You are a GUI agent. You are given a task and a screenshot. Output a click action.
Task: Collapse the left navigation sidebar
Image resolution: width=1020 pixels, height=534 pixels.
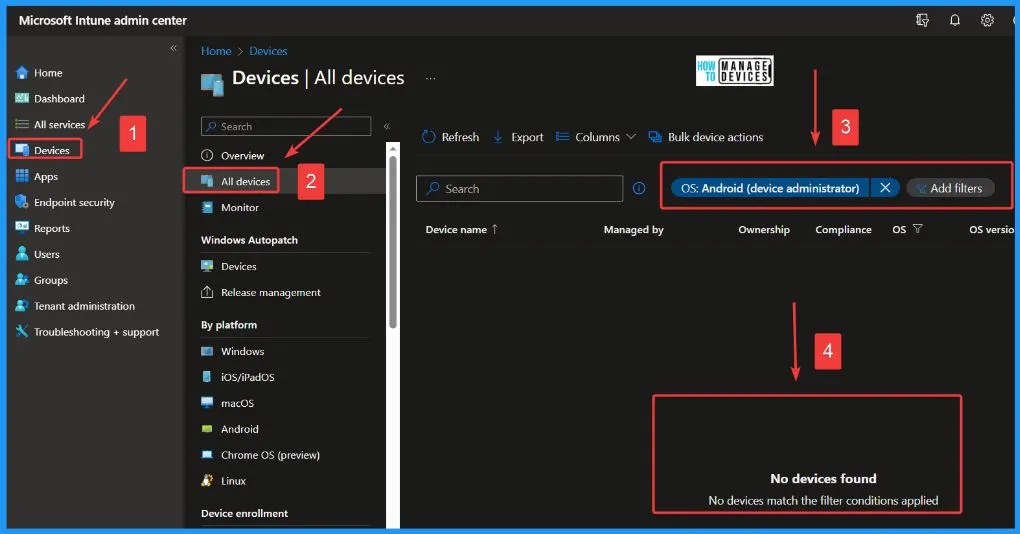[x=173, y=48]
